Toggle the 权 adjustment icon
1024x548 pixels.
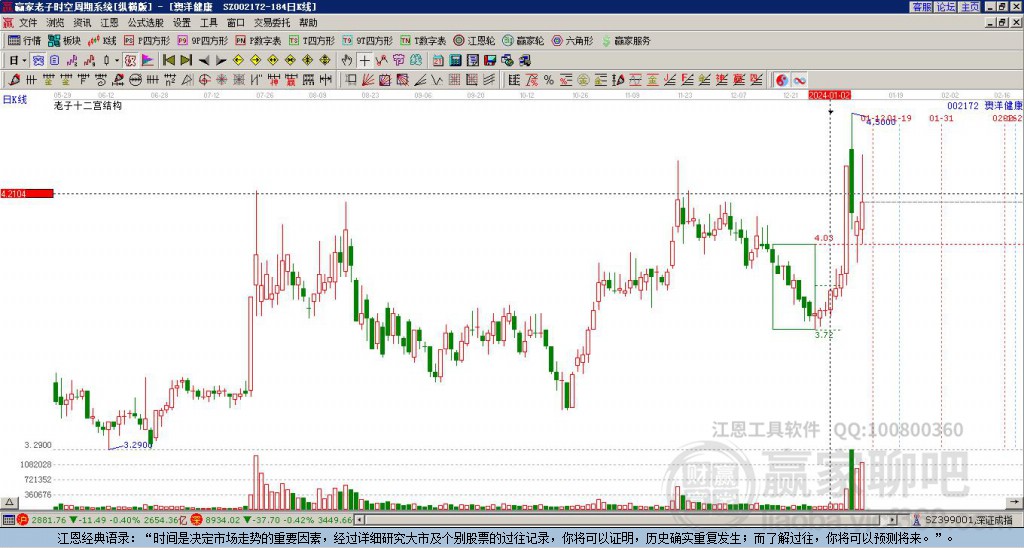(x=130, y=61)
